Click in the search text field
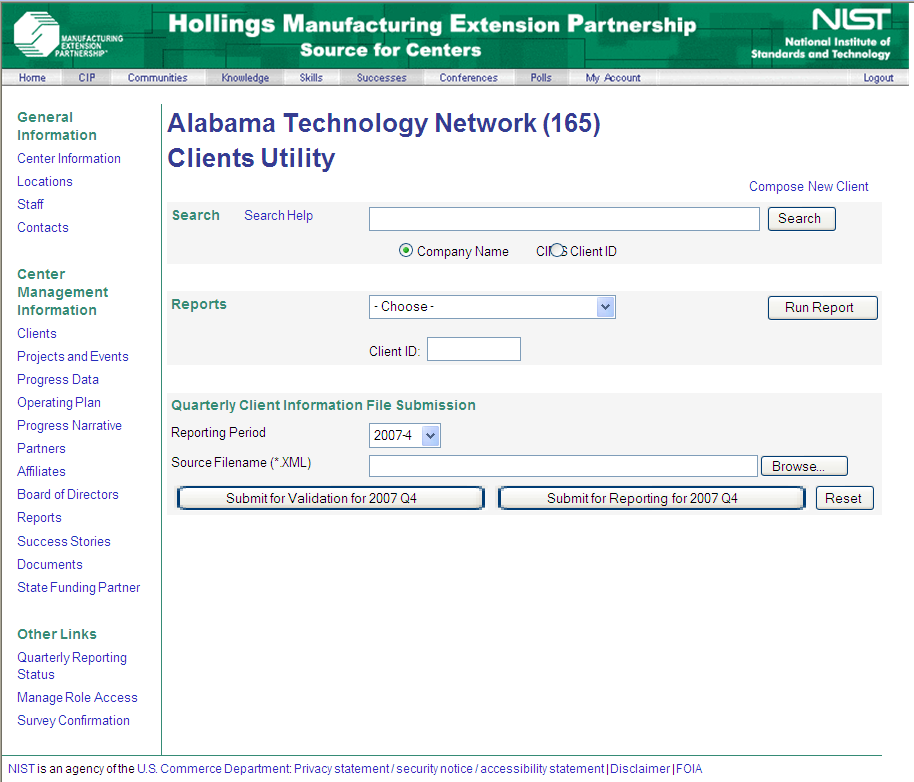 [x=564, y=219]
